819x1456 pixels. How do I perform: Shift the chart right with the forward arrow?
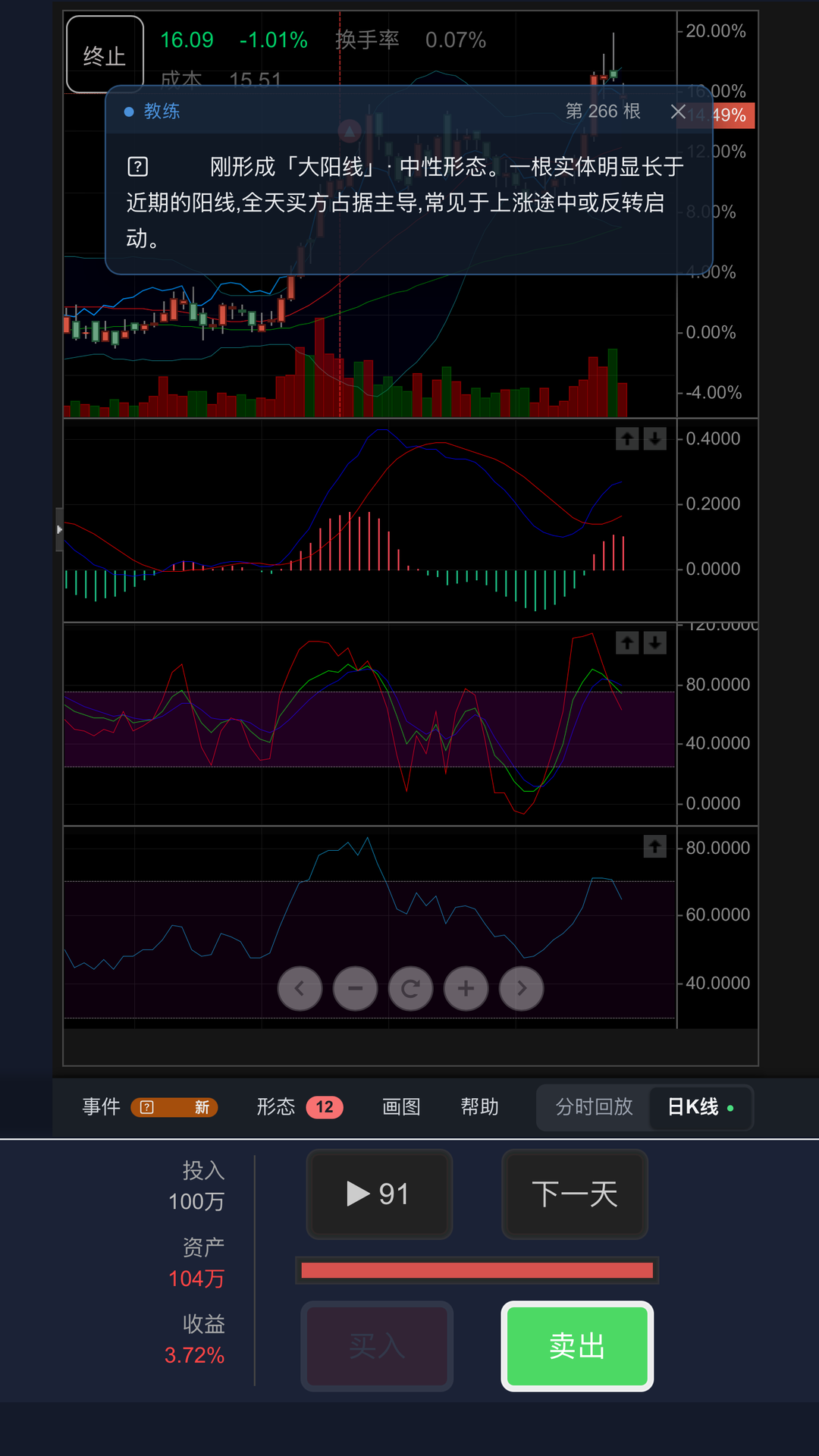522,988
